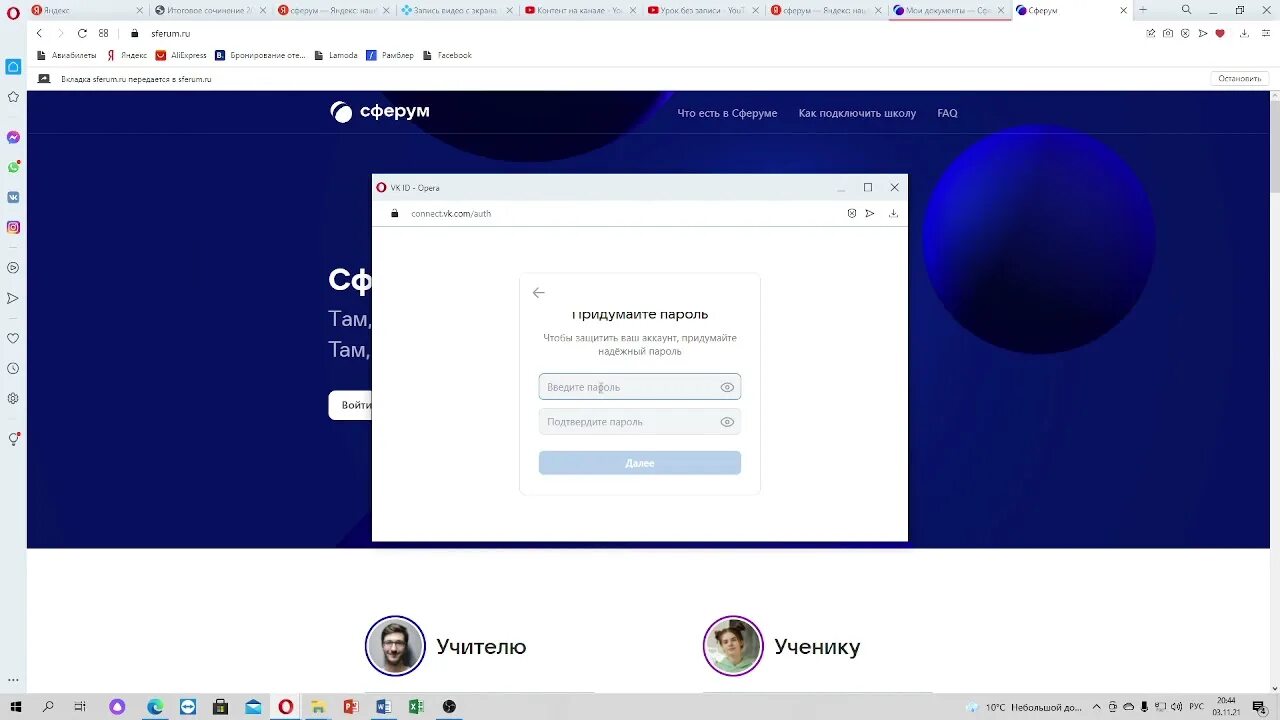Click the back arrow in password form
1280x720 pixels.
[539, 292]
